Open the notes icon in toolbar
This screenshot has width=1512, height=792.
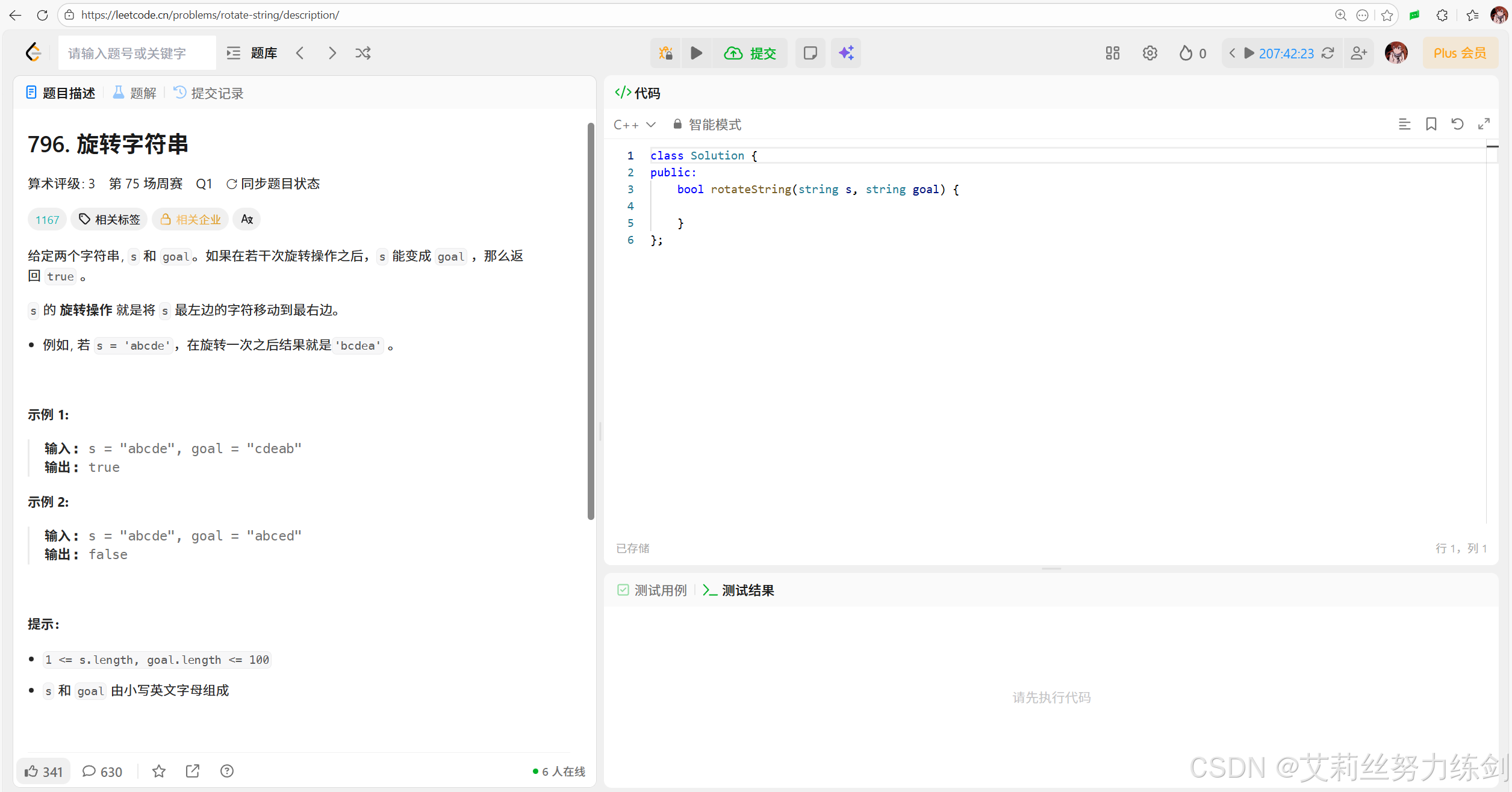(x=810, y=53)
